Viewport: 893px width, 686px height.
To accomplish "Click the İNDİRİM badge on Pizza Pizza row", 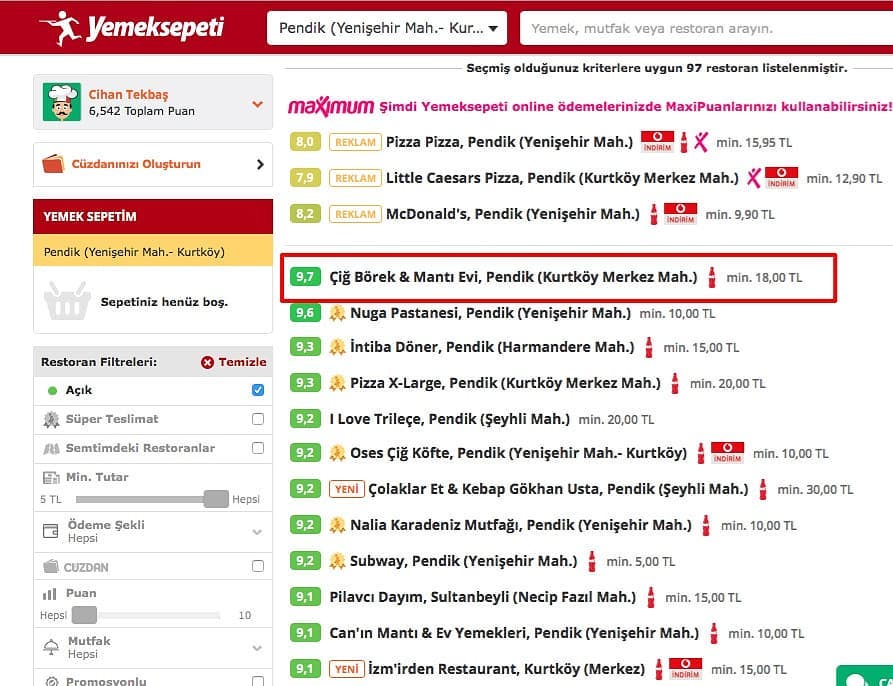I will (657, 141).
